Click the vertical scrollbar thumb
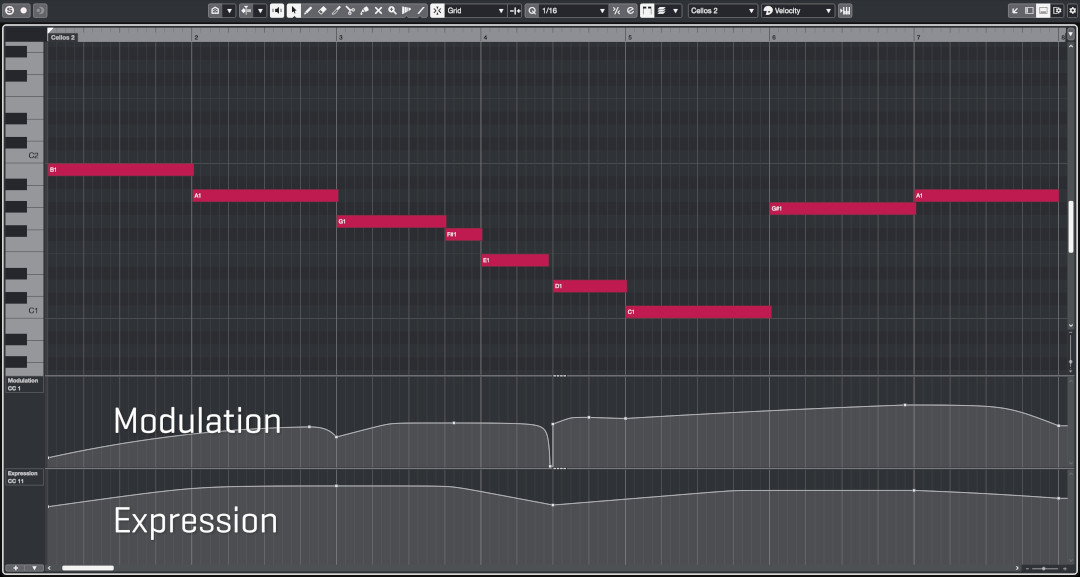This screenshot has width=1080, height=577. tap(1070, 227)
